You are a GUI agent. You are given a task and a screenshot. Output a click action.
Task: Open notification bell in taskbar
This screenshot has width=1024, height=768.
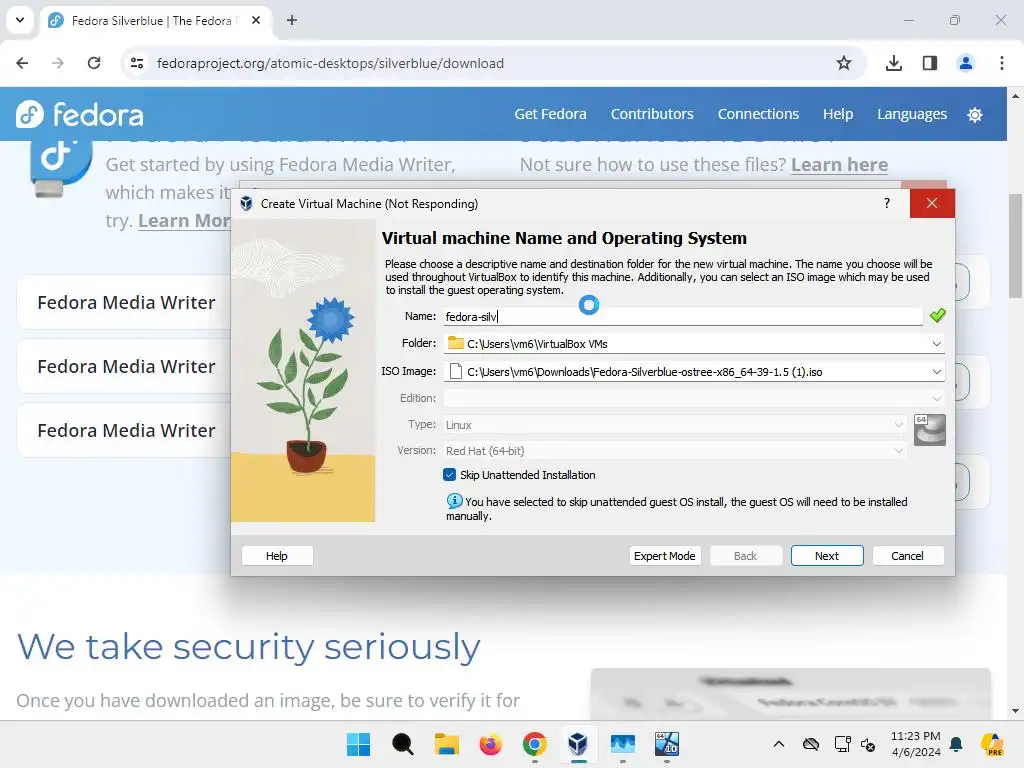(957, 744)
